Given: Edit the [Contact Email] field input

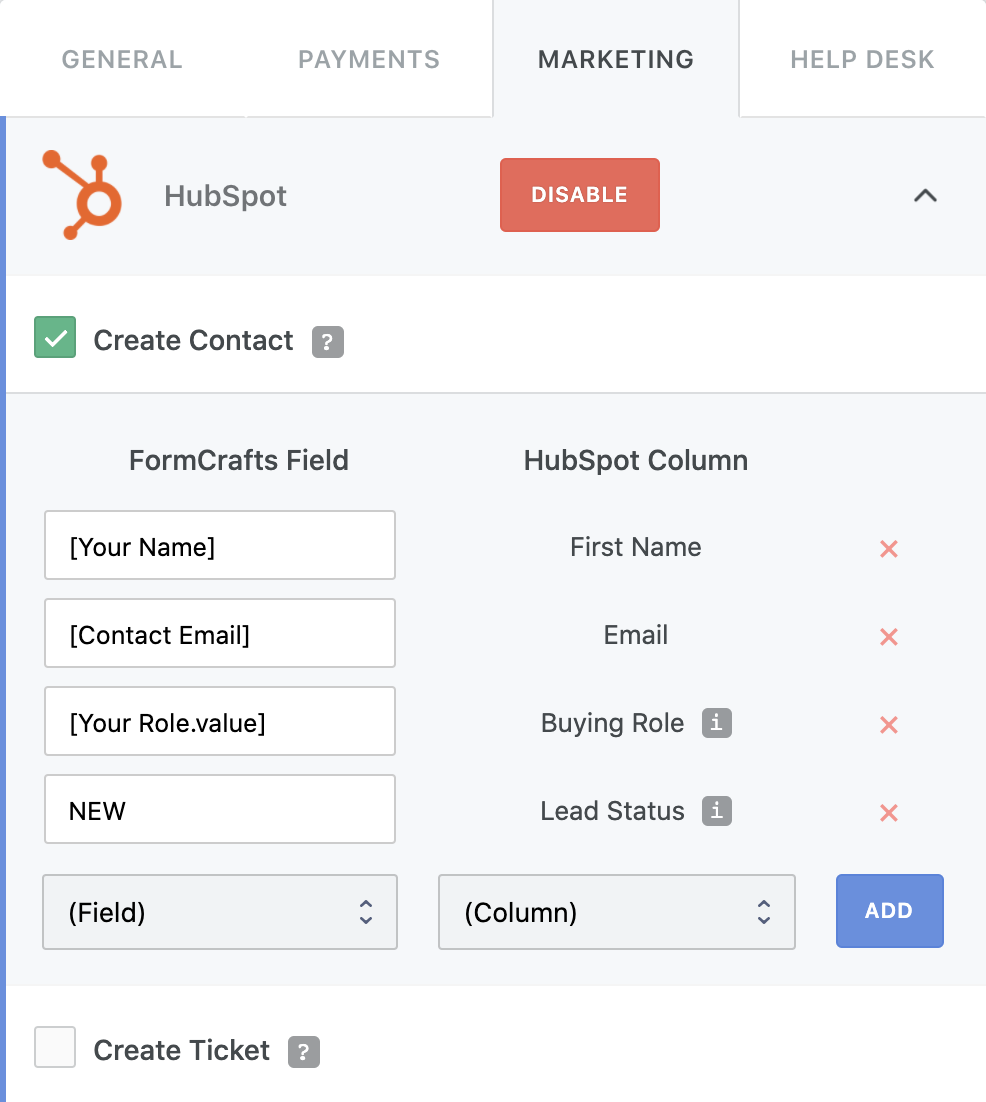Looking at the screenshot, I should (220, 633).
